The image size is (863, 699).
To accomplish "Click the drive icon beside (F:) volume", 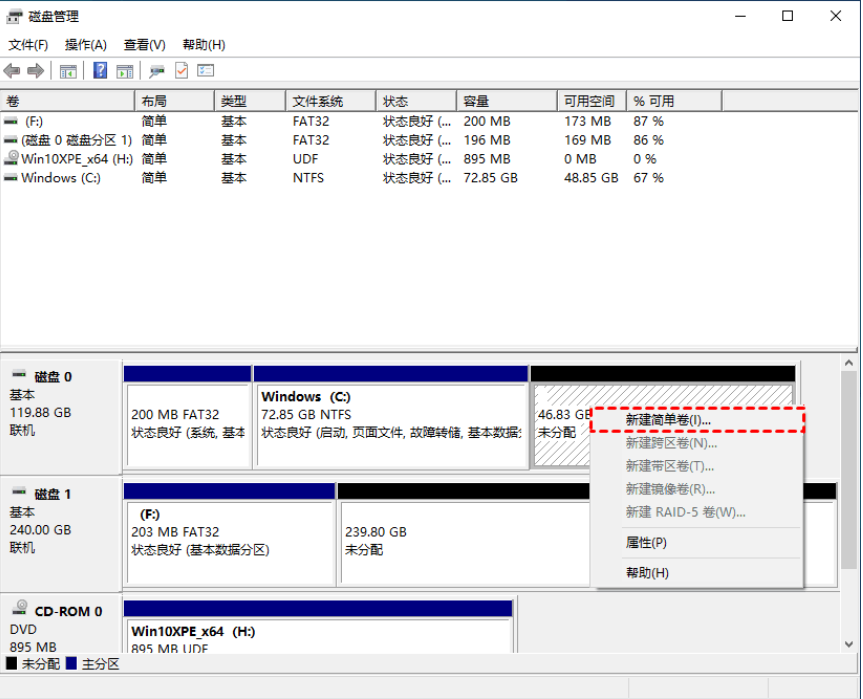I will (10, 121).
